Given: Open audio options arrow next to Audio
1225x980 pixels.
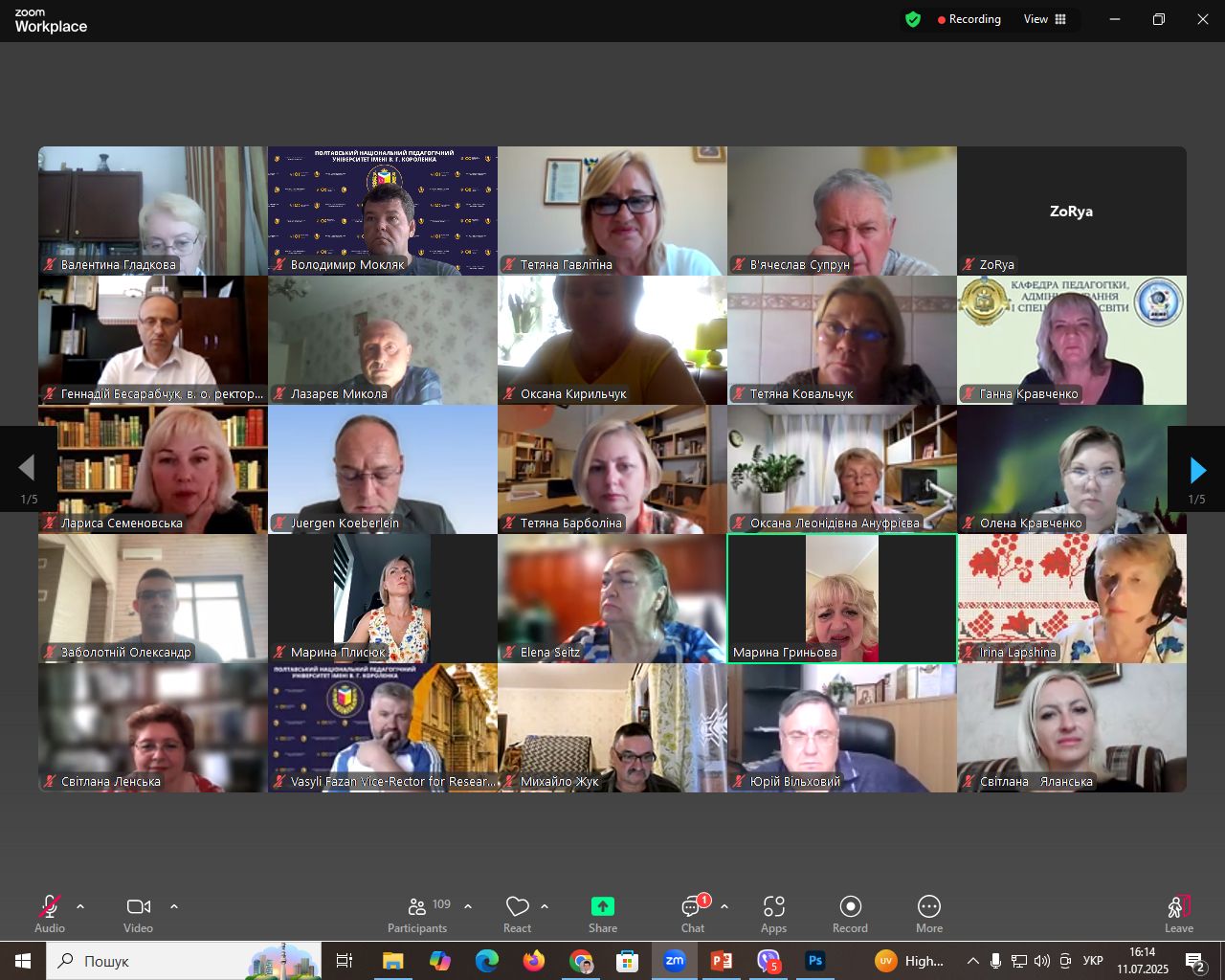Looking at the screenshot, I should (x=80, y=906).
